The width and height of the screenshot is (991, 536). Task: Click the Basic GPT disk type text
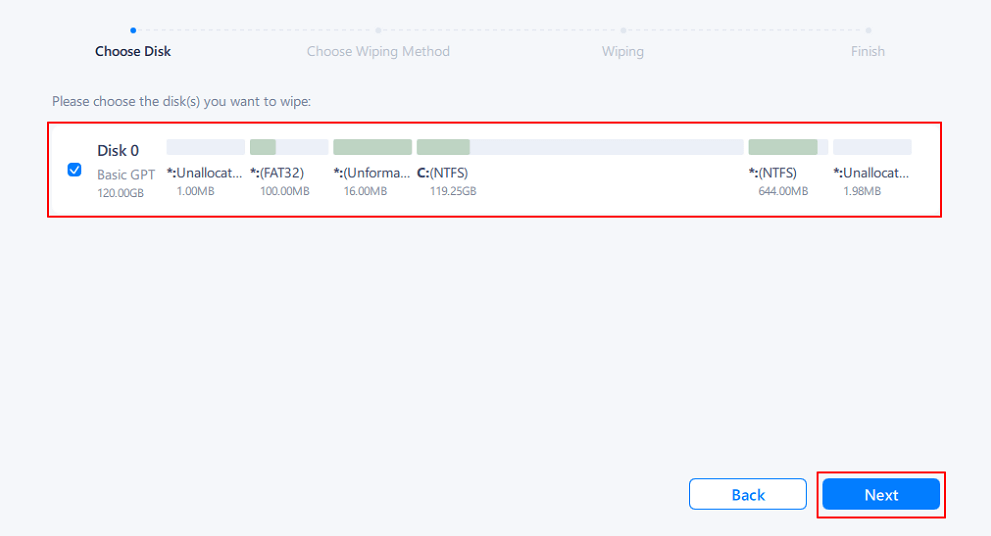click(126, 174)
